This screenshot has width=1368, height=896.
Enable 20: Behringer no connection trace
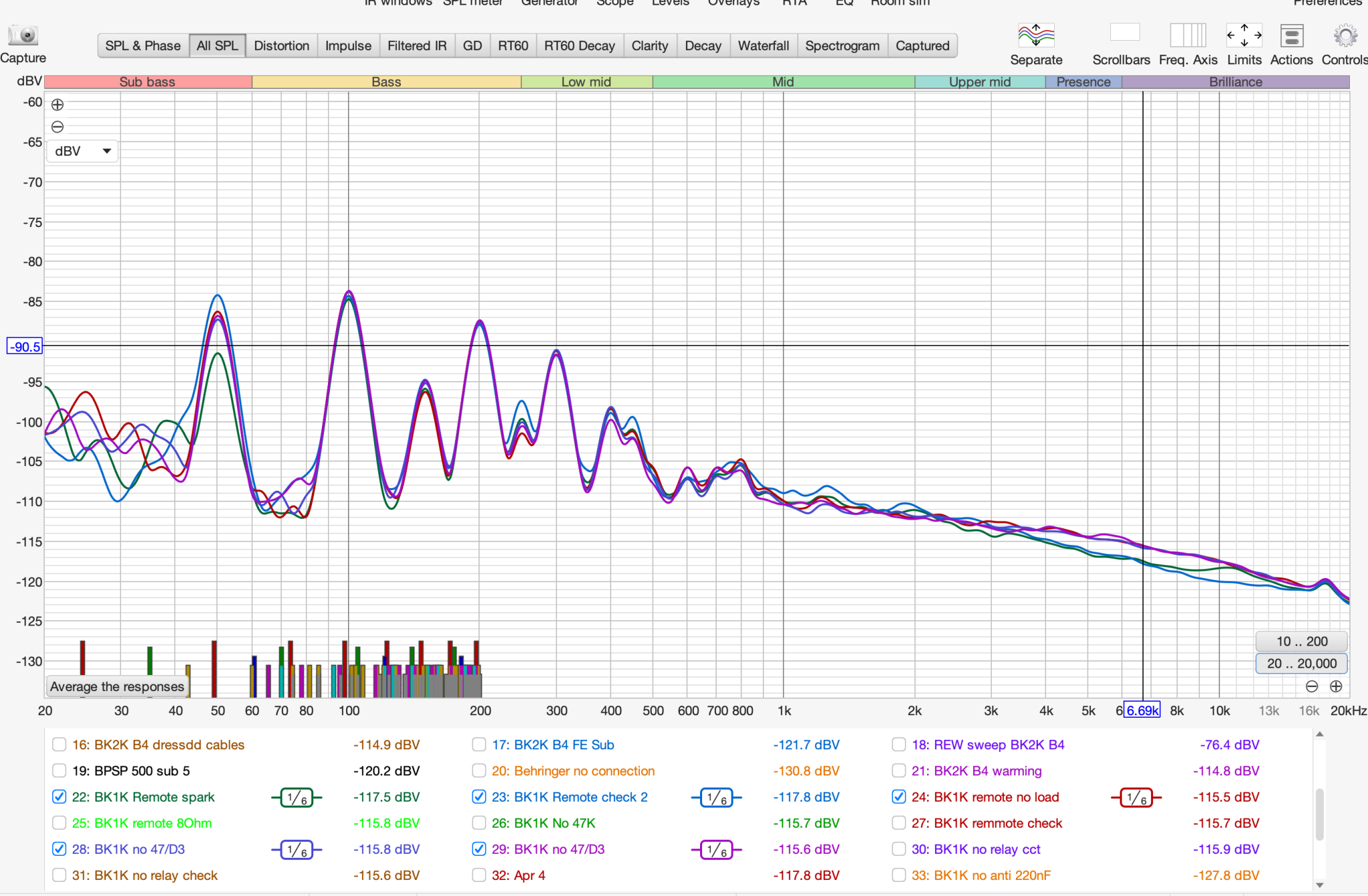tap(479, 770)
